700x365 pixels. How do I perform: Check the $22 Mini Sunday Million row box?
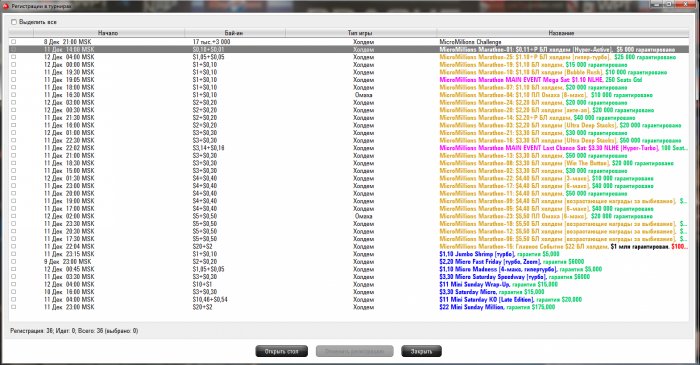[13, 307]
